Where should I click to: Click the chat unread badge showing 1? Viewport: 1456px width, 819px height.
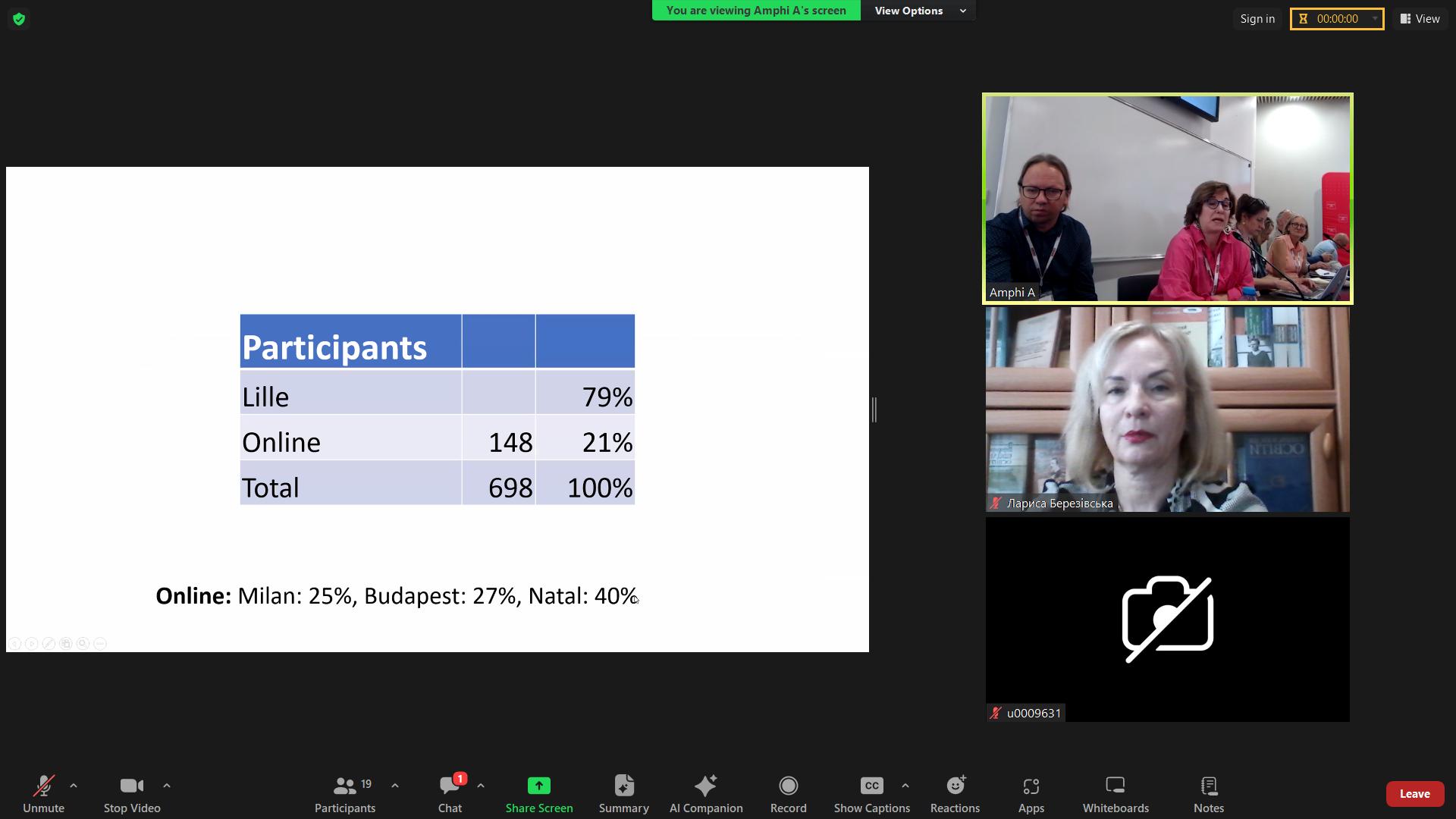pos(460,779)
